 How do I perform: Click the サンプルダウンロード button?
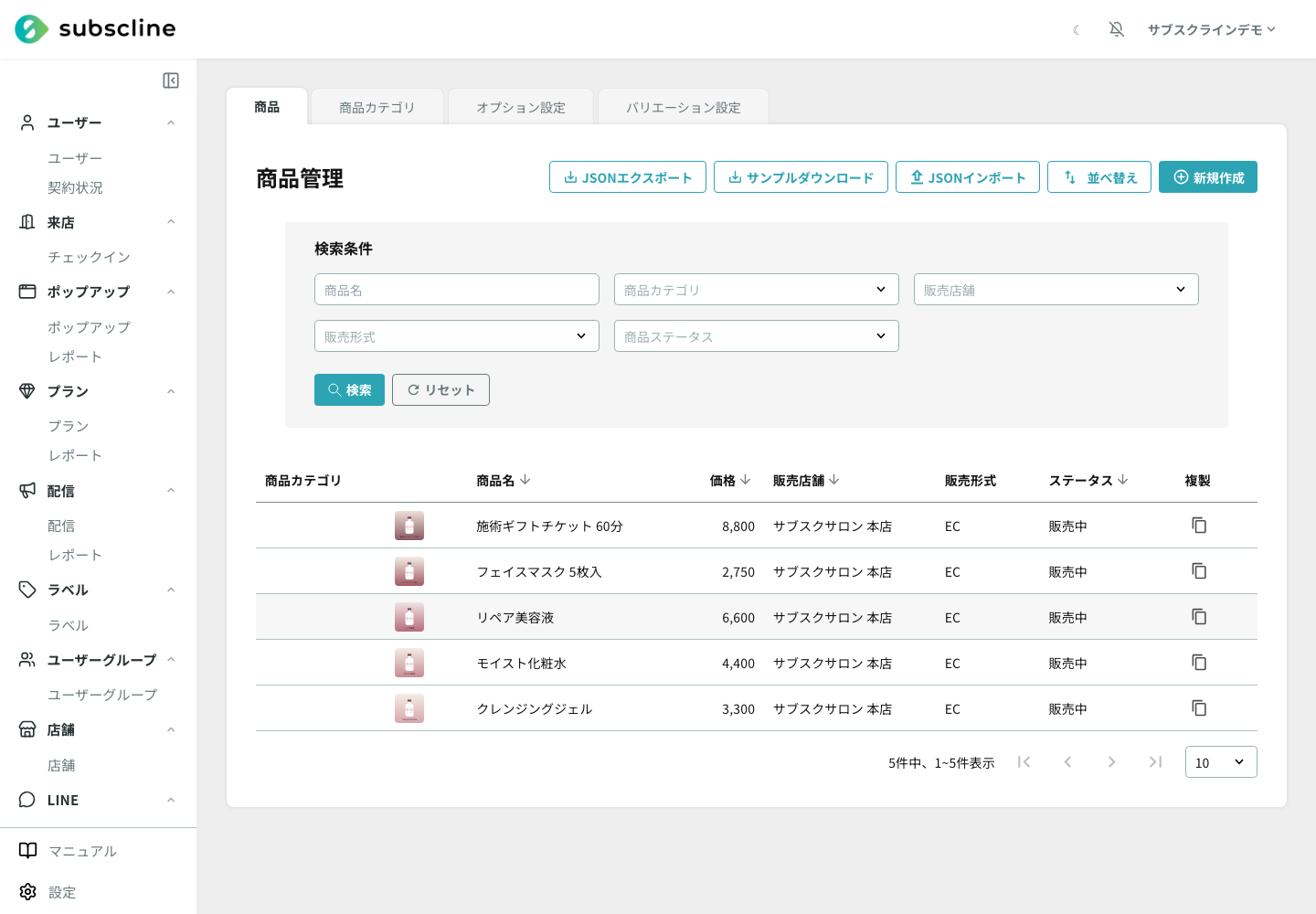pos(801,177)
